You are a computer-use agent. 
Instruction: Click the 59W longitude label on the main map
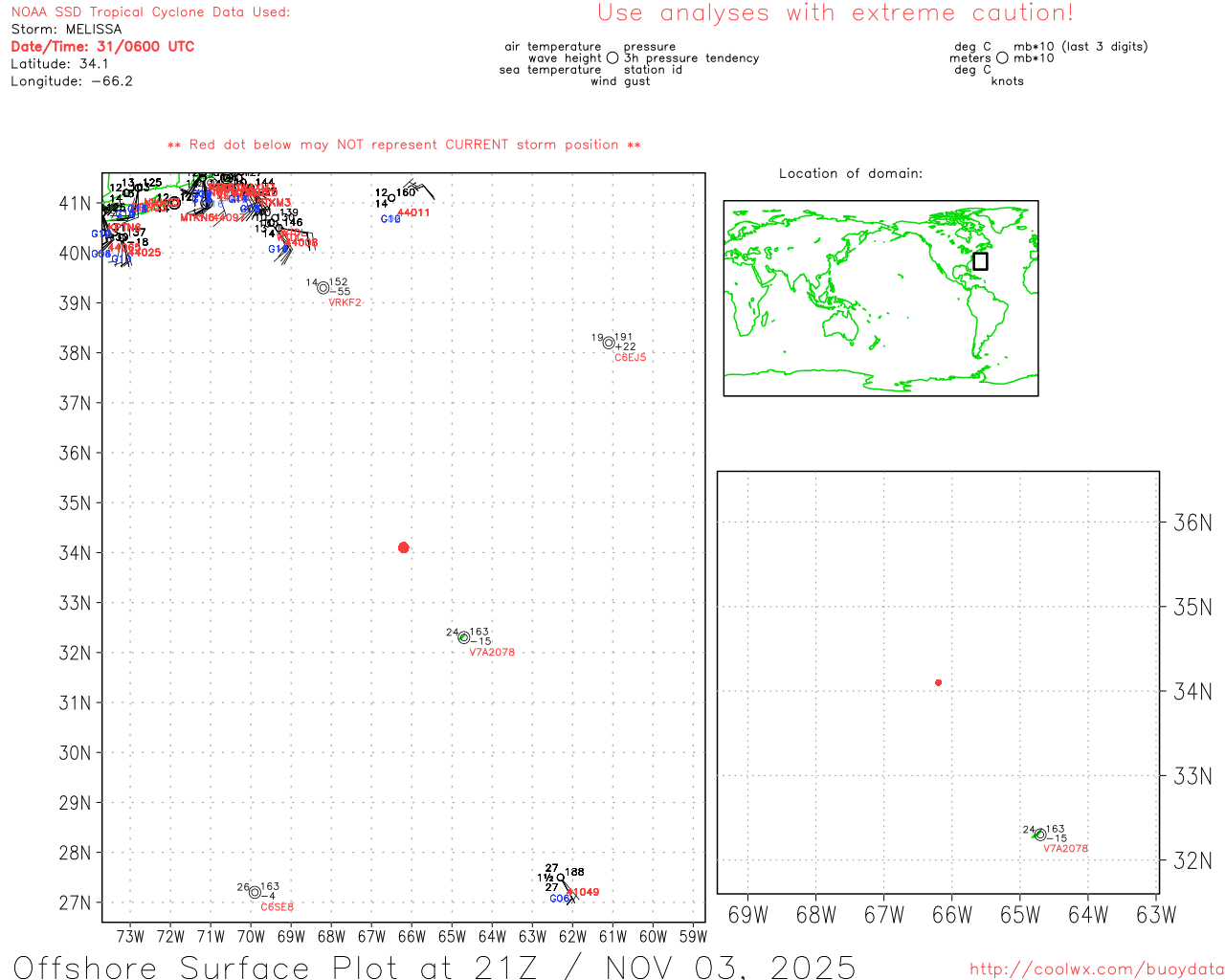[693, 936]
